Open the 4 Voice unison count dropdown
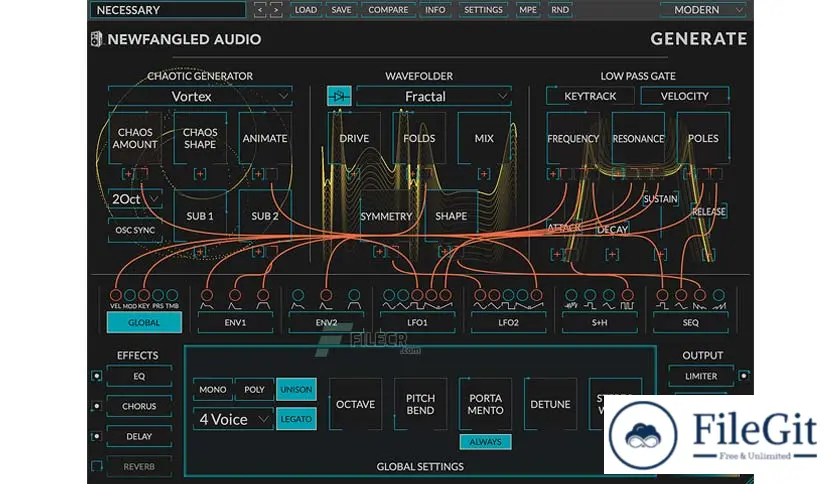 click(x=233, y=419)
